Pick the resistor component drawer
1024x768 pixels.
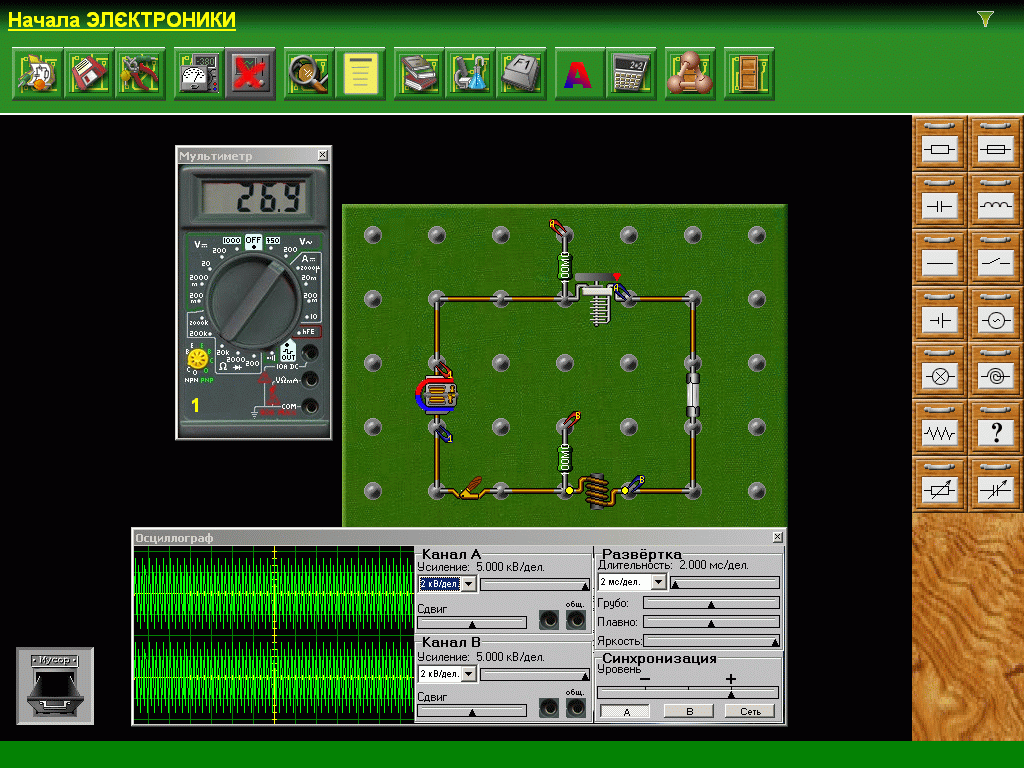point(940,150)
